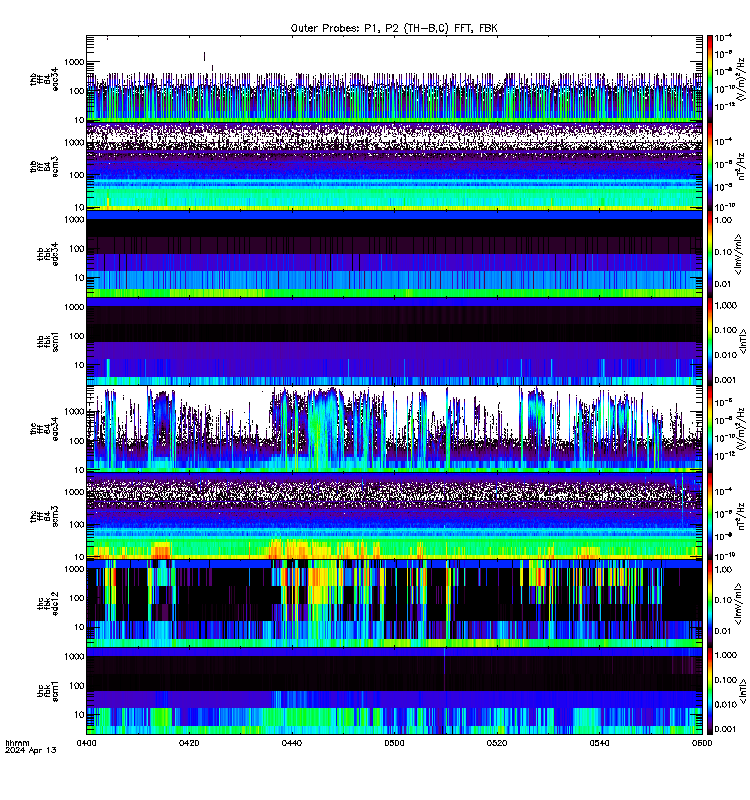Click the 'thc fff 64 scm3' y-axis label
The width and height of the screenshot is (750, 800).
(x=44, y=516)
